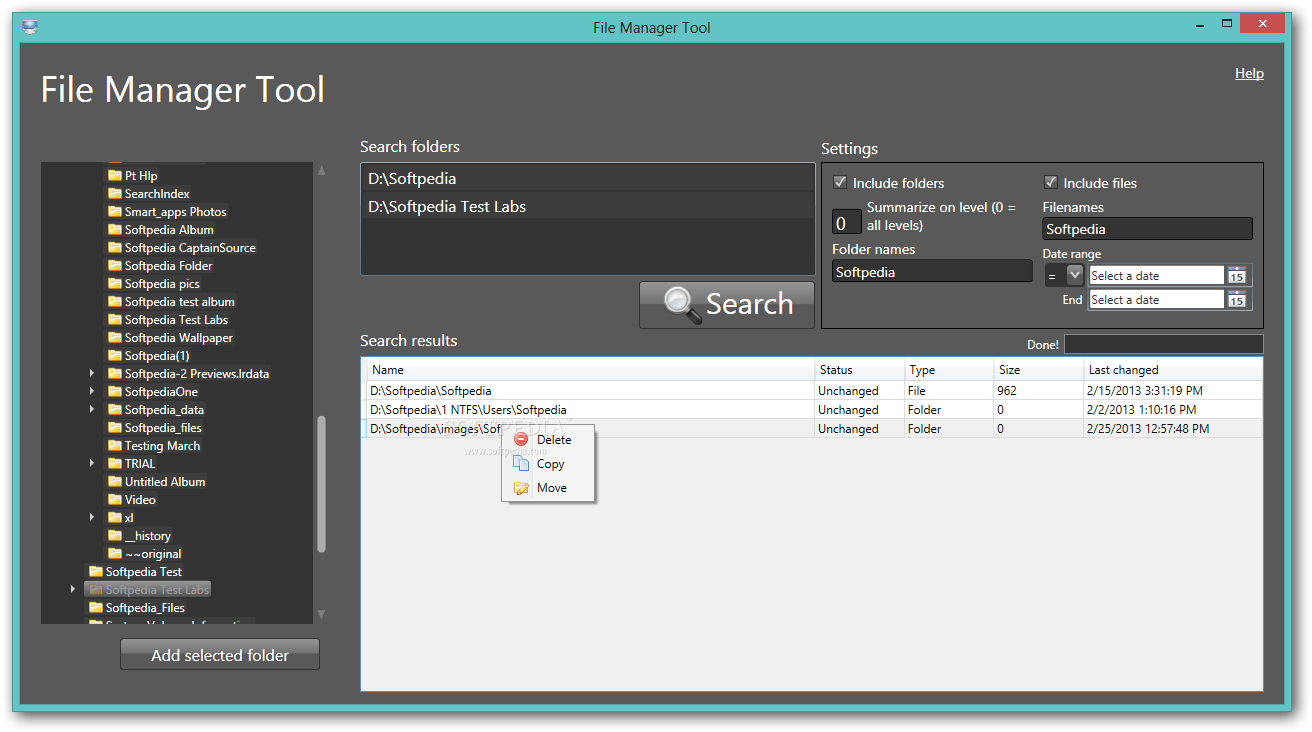Click the End date Select a date field
Screen dimensions: 1312x732
(x=1156, y=300)
